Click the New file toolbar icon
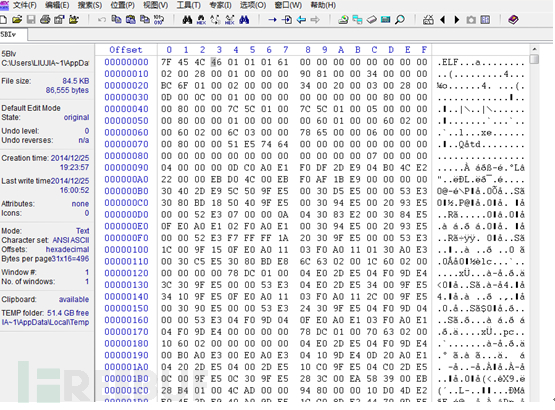Image resolution: width=555 pixels, height=410 pixels. tap(4, 19)
